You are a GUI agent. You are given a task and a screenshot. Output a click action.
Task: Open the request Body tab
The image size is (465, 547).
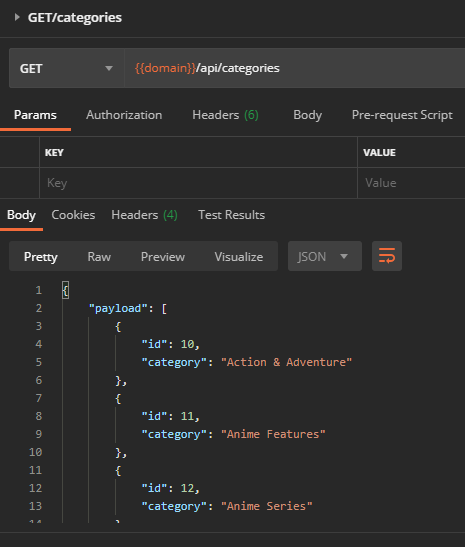pyautogui.click(x=307, y=115)
